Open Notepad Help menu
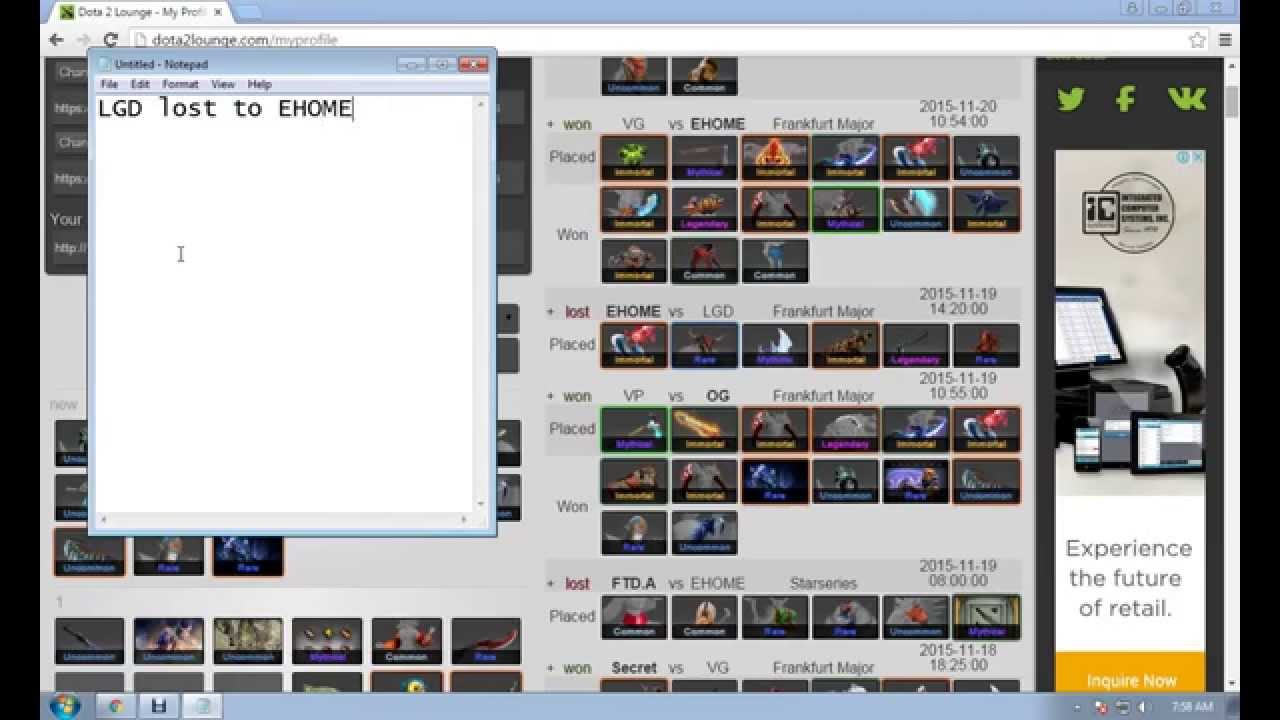This screenshot has width=1280, height=720. tap(259, 84)
